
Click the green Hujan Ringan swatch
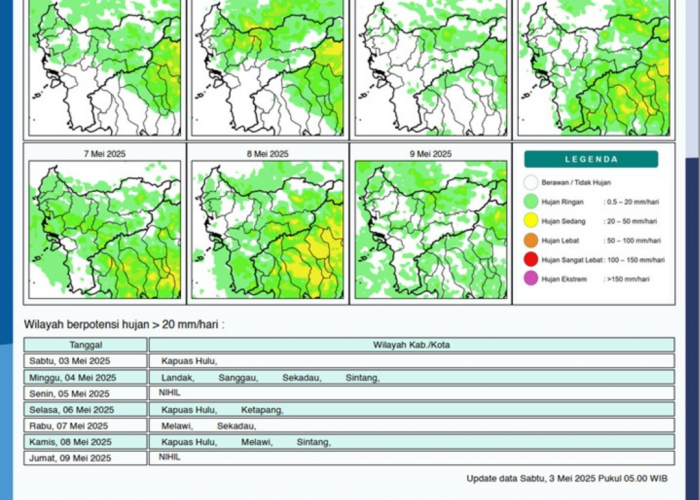[x=531, y=202]
